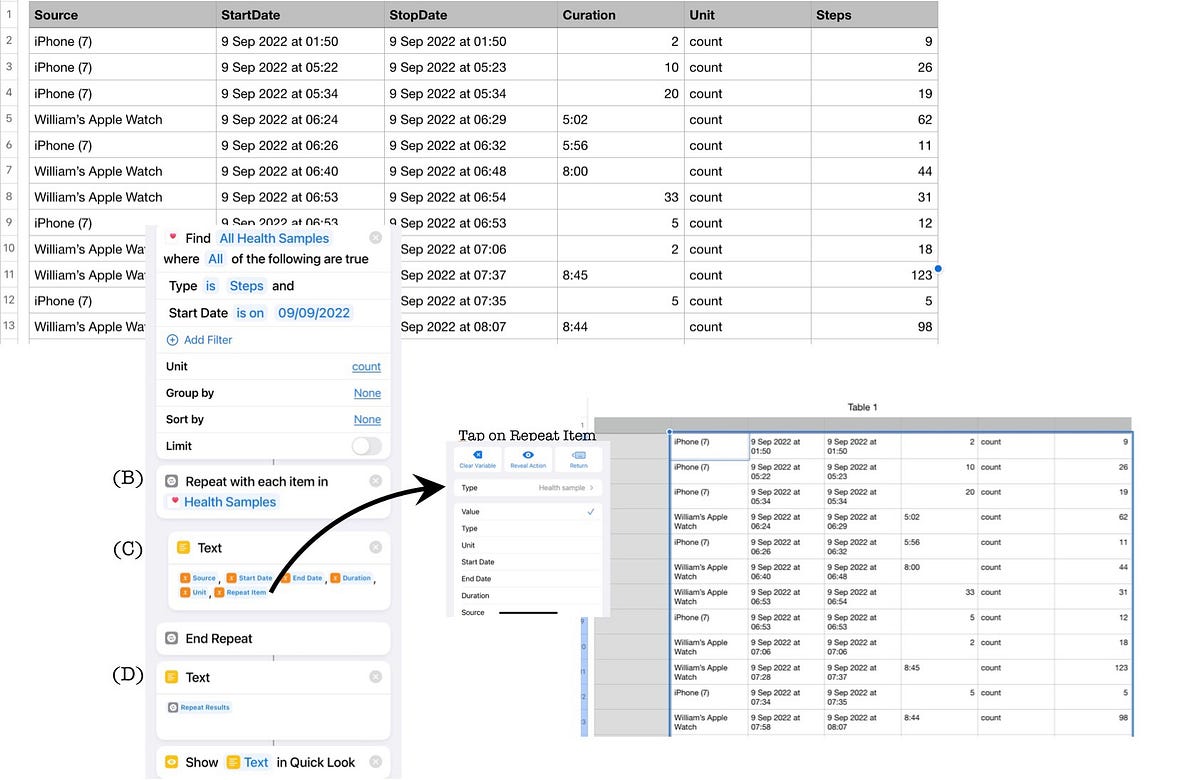Open the Group by None dropdown
The width and height of the screenshot is (1200, 780).
coord(367,393)
